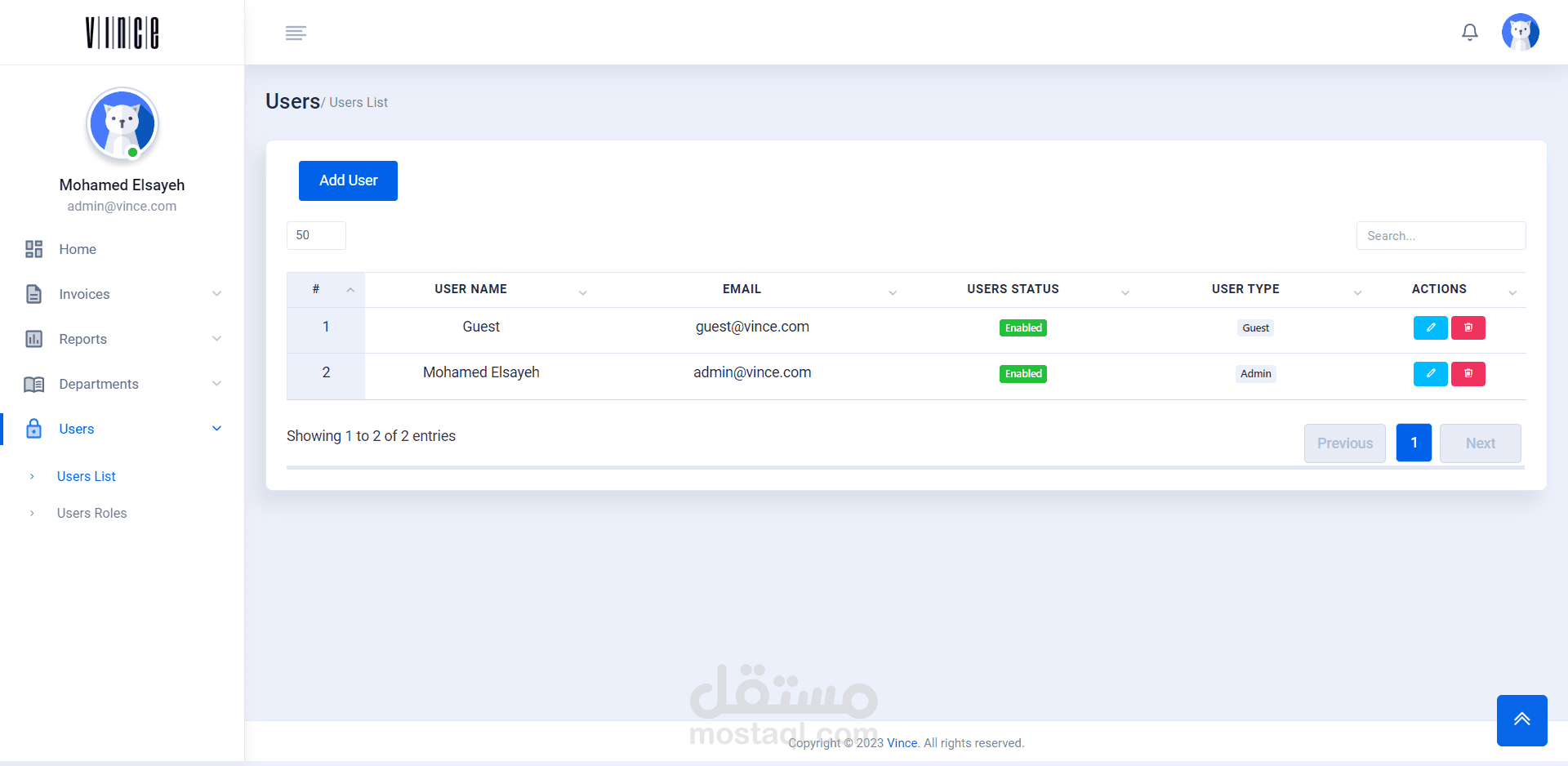
Task: Click the Guest user type badge
Action: [1256, 327]
